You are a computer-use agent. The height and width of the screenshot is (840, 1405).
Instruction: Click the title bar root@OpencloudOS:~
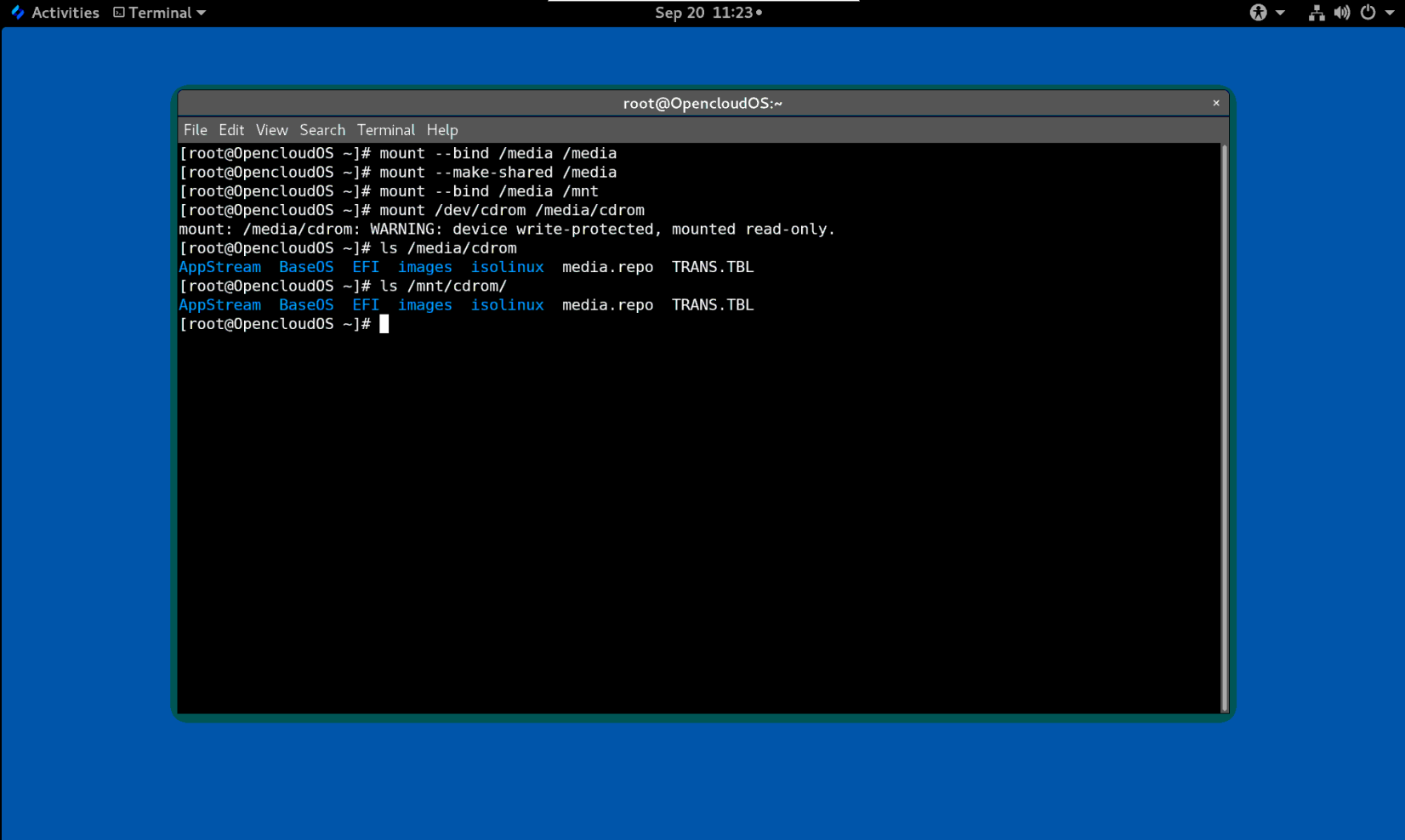pyautogui.click(x=702, y=103)
